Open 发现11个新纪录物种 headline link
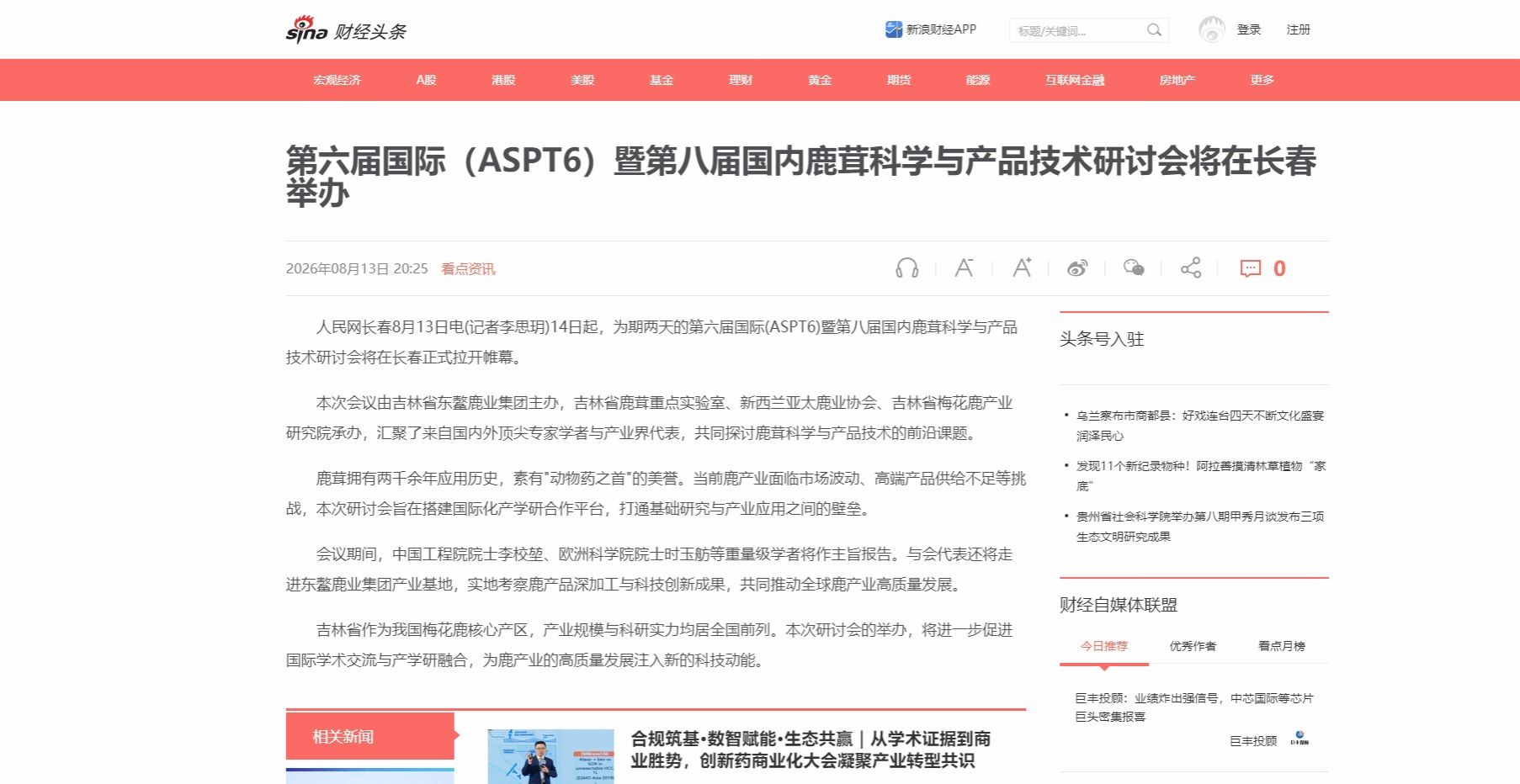This screenshot has height=784, width=1520. click(x=1200, y=476)
